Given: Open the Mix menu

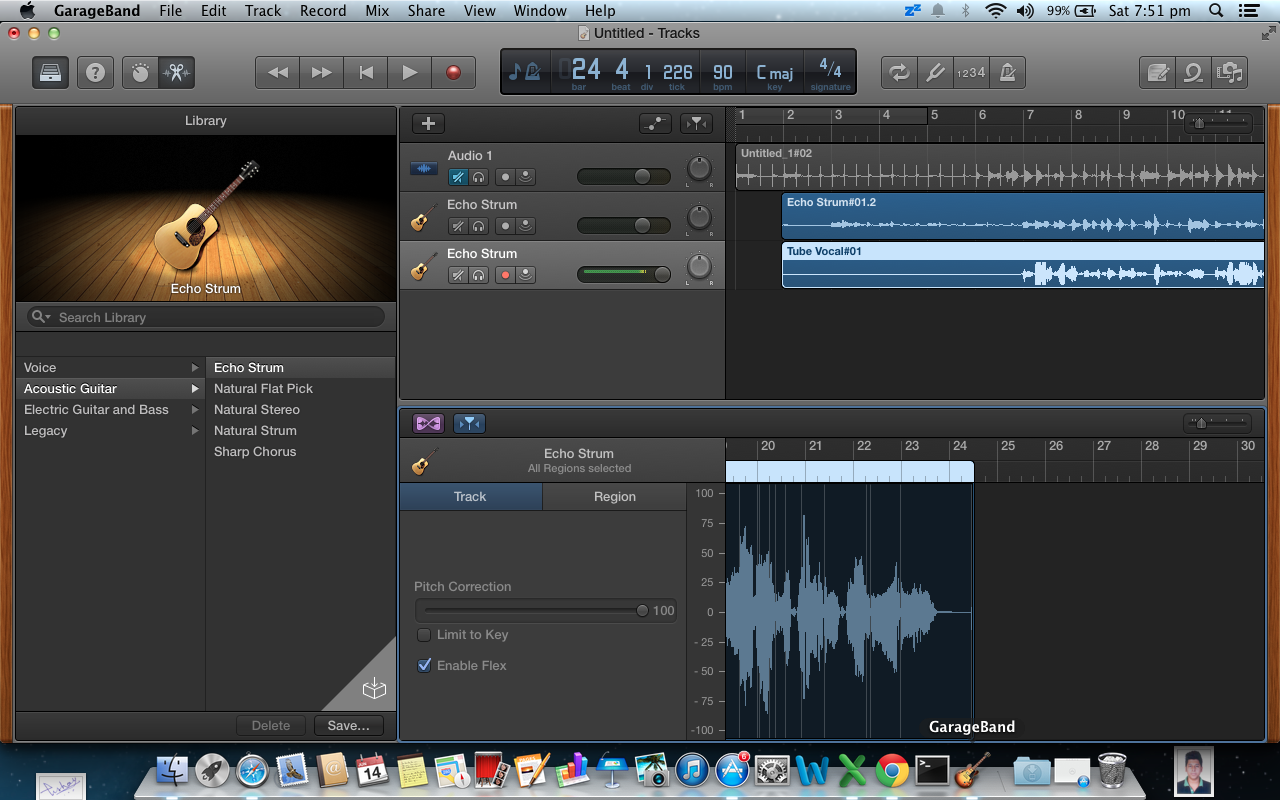Looking at the screenshot, I should click(x=377, y=11).
